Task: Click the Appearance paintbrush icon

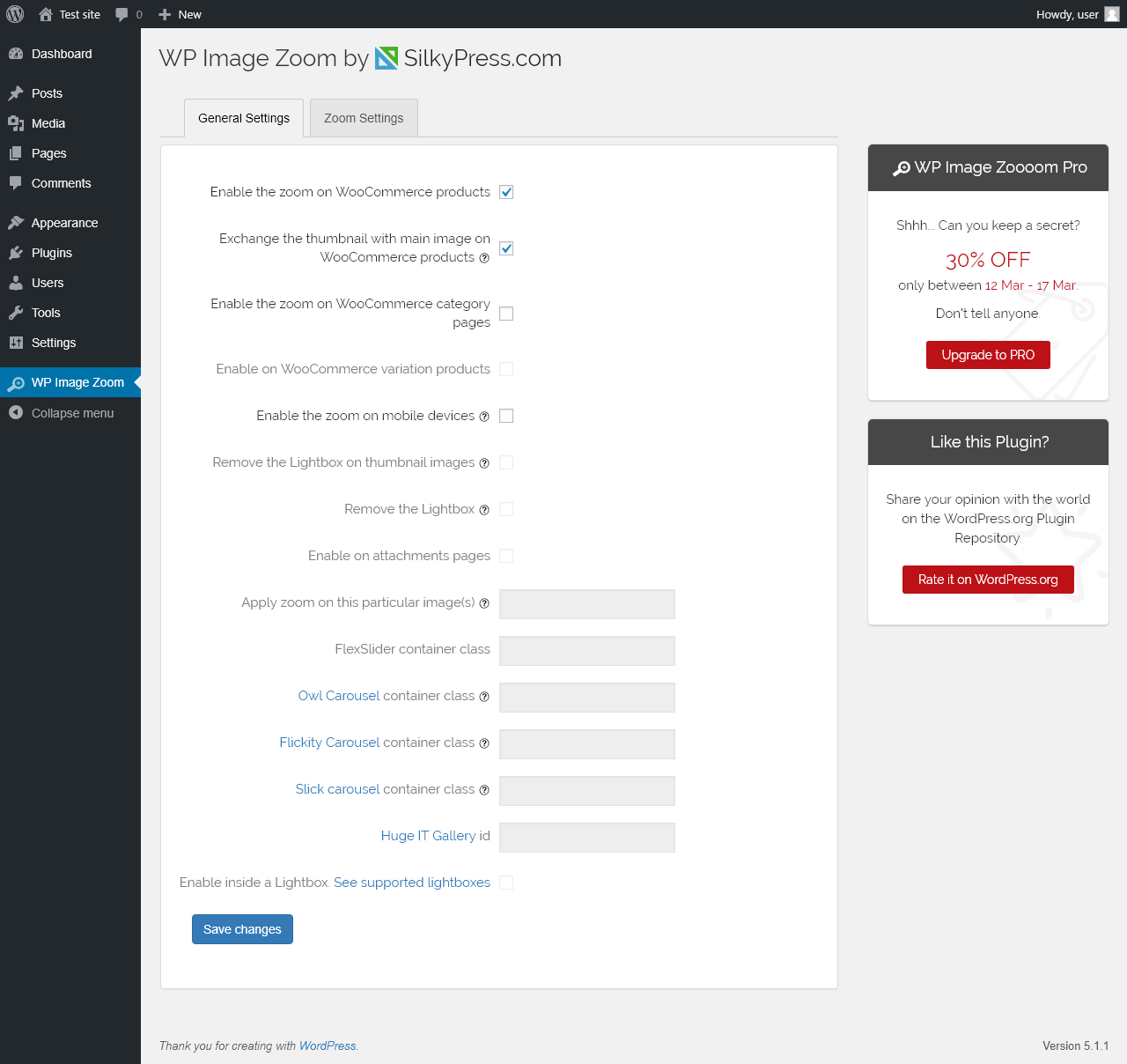Action: tap(16, 223)
